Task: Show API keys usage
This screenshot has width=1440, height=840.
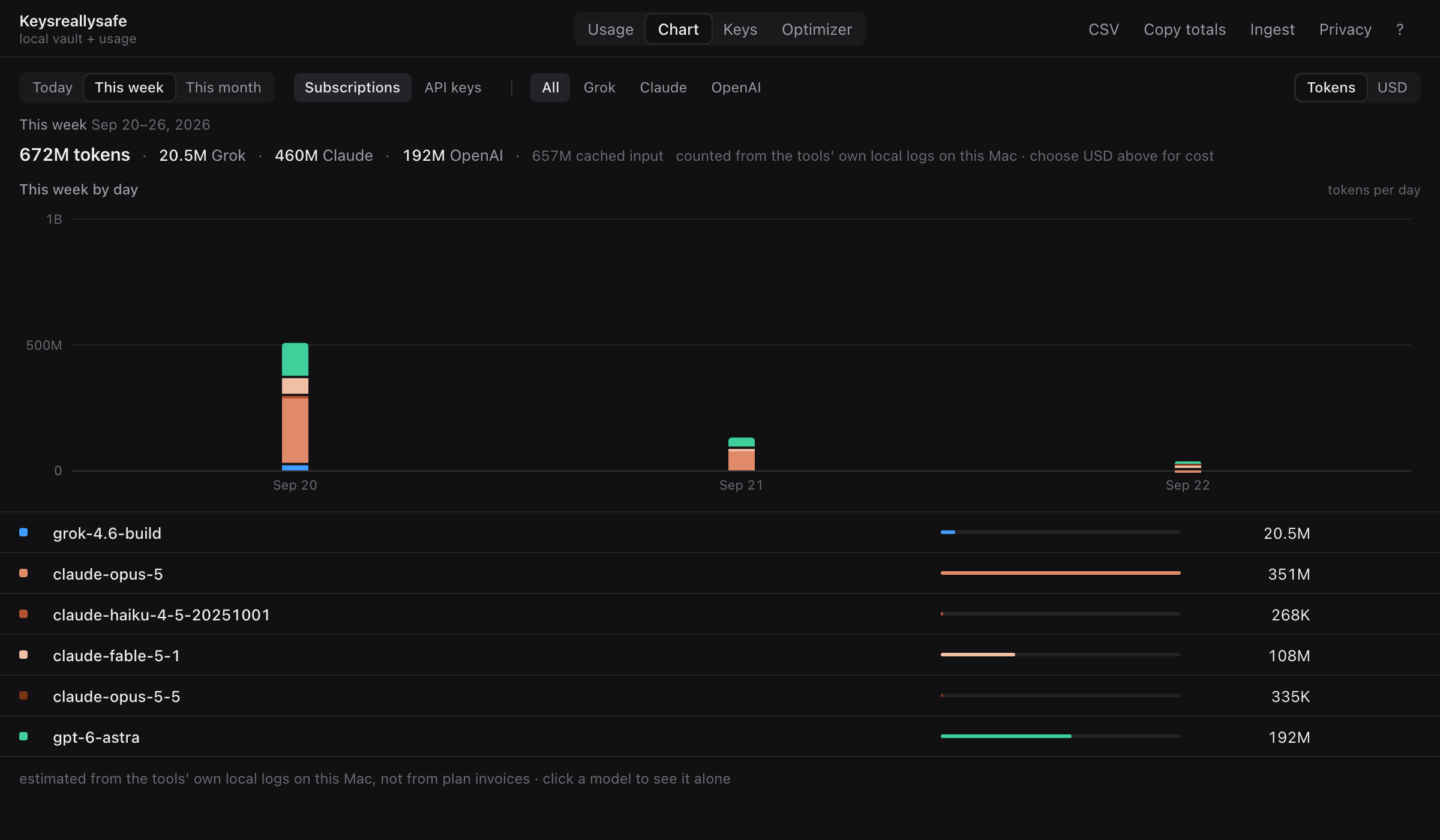Action: point(452,88)
